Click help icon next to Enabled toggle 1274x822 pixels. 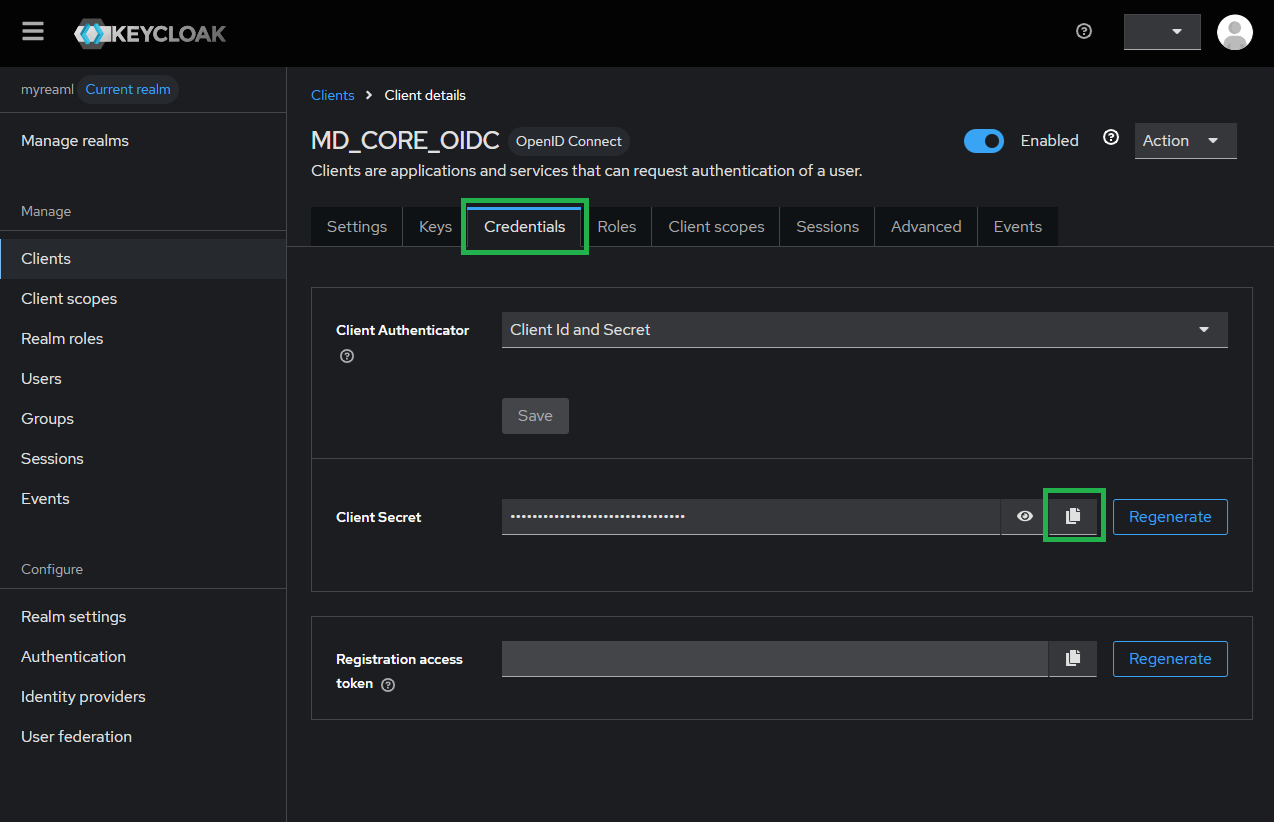point(1110,138)
